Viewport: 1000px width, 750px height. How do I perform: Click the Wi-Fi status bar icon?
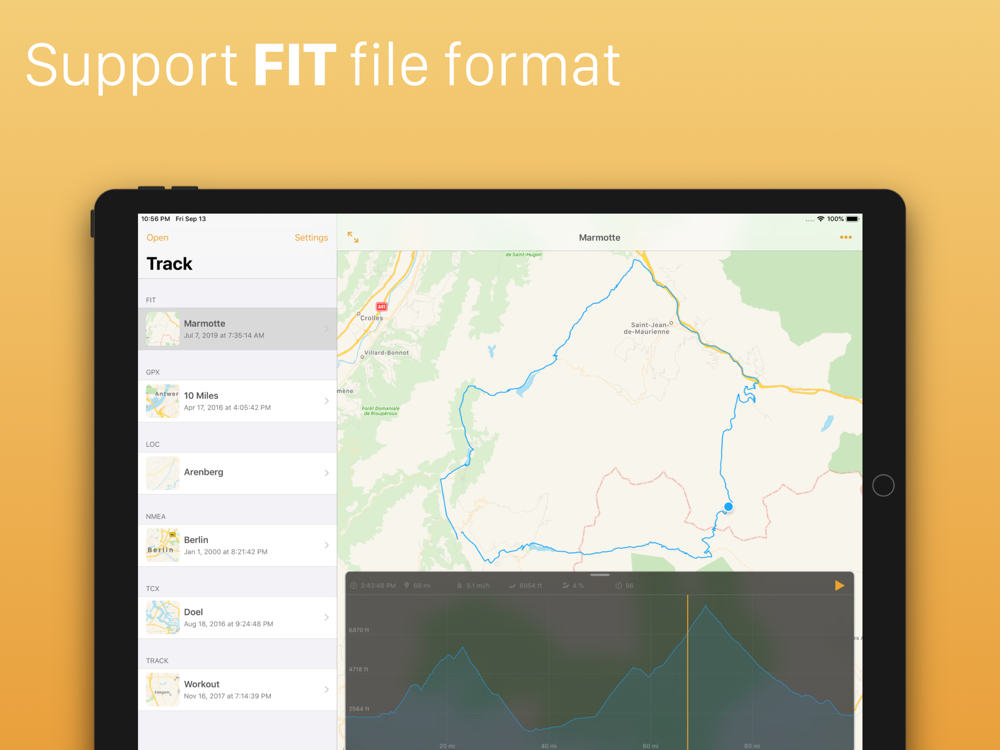point(821,219)
